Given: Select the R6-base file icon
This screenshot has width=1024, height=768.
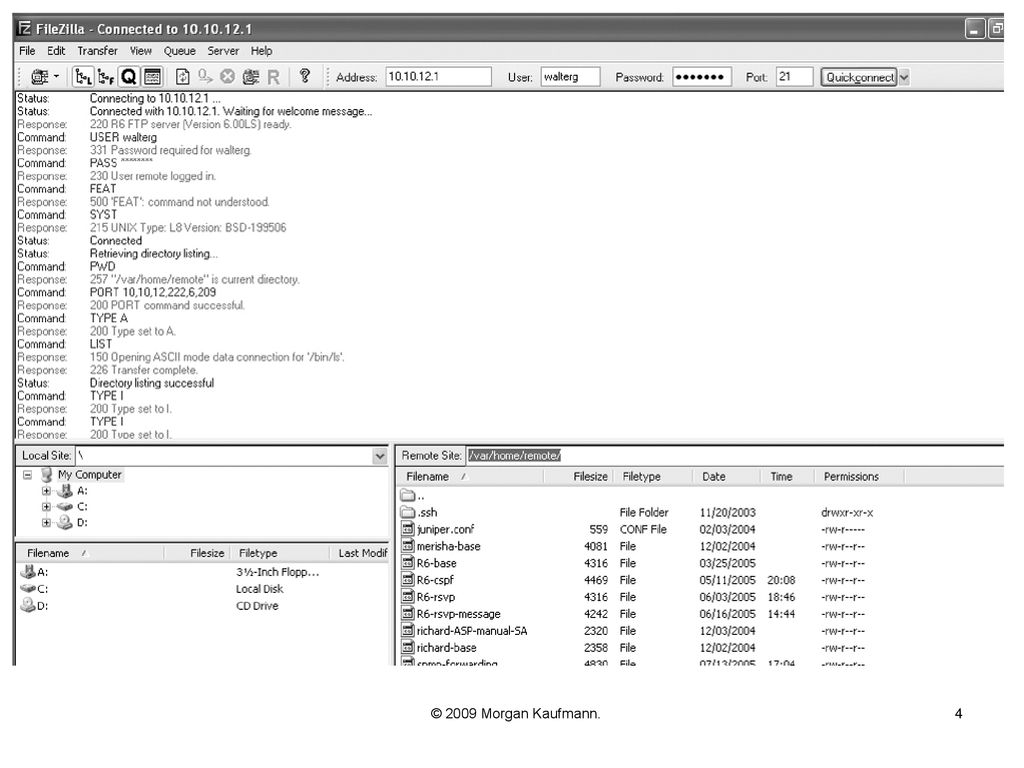Looking at the screenshot, I should 408,564.
